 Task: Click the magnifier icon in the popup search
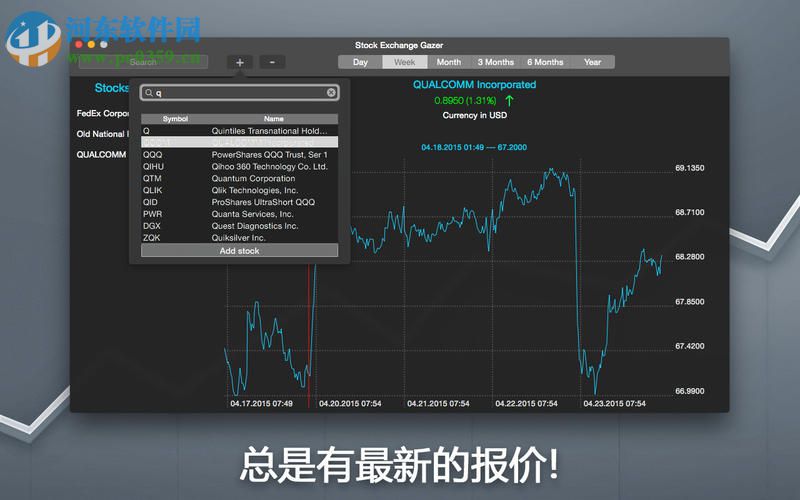click(148, 93)
